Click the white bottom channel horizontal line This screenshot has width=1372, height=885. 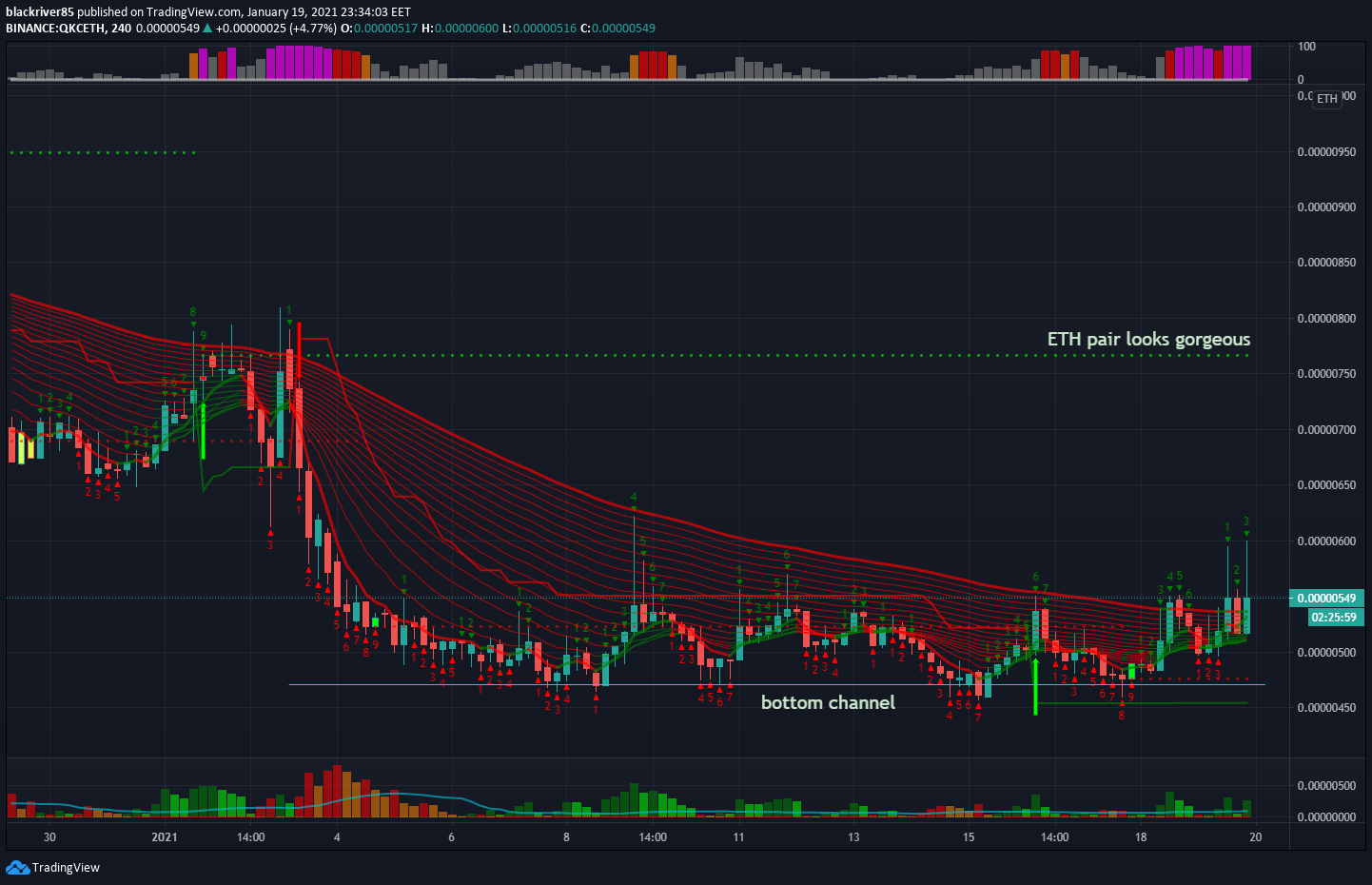pyautogui.click(x=776, y=684)
